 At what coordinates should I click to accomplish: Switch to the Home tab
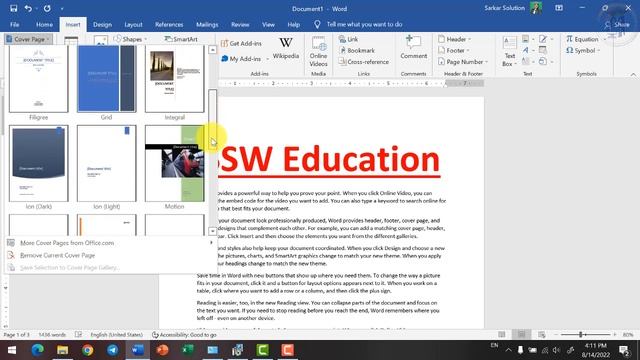pyautogui.click(x=44, y=24)
